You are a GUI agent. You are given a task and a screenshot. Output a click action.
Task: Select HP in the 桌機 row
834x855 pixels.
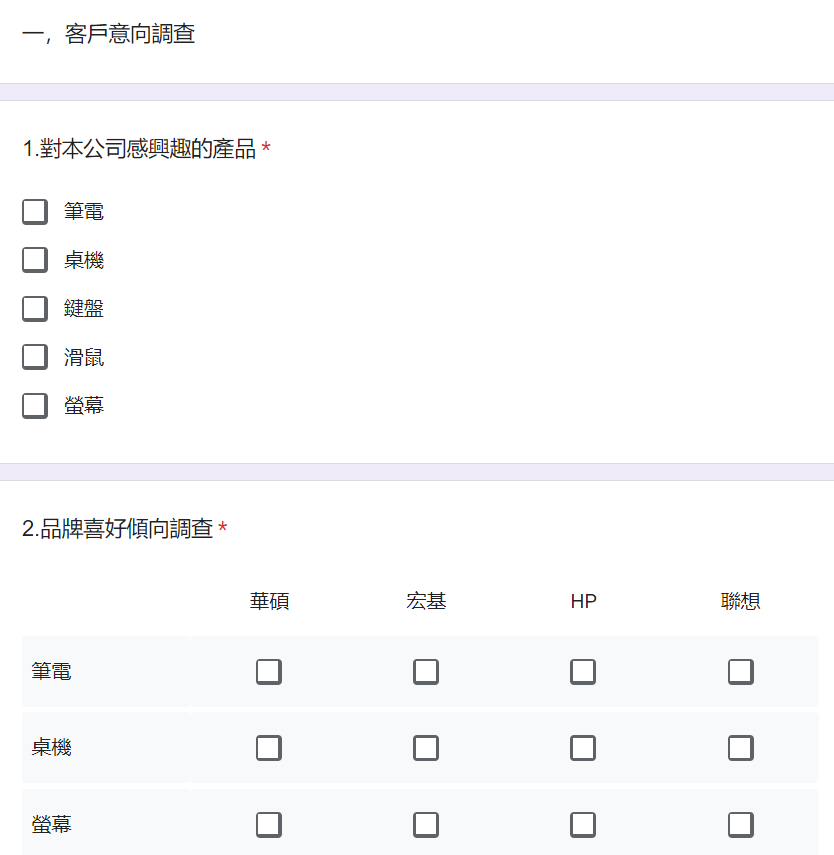583,748
